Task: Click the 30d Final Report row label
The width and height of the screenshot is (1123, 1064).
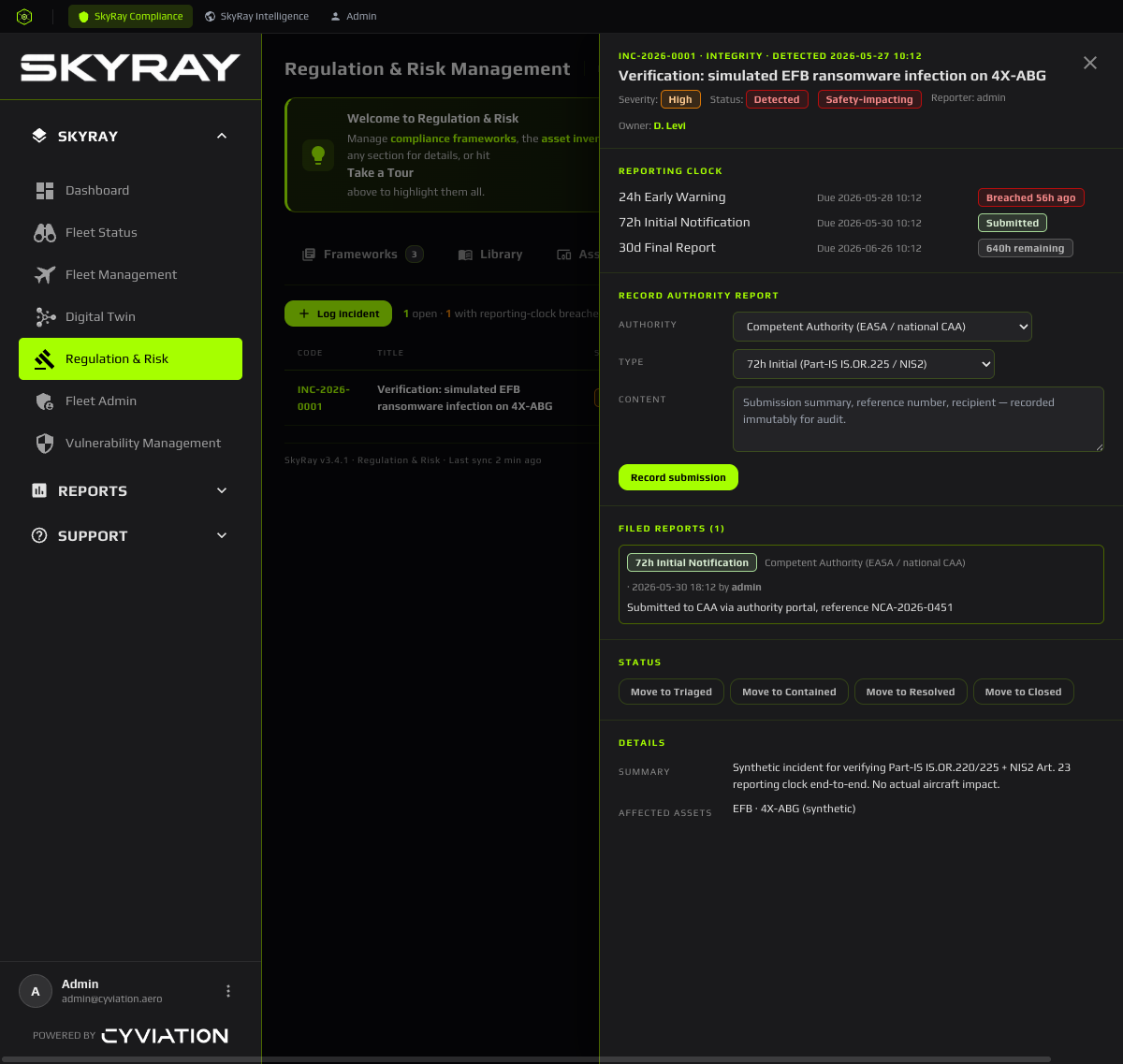Action: [667, 248]
